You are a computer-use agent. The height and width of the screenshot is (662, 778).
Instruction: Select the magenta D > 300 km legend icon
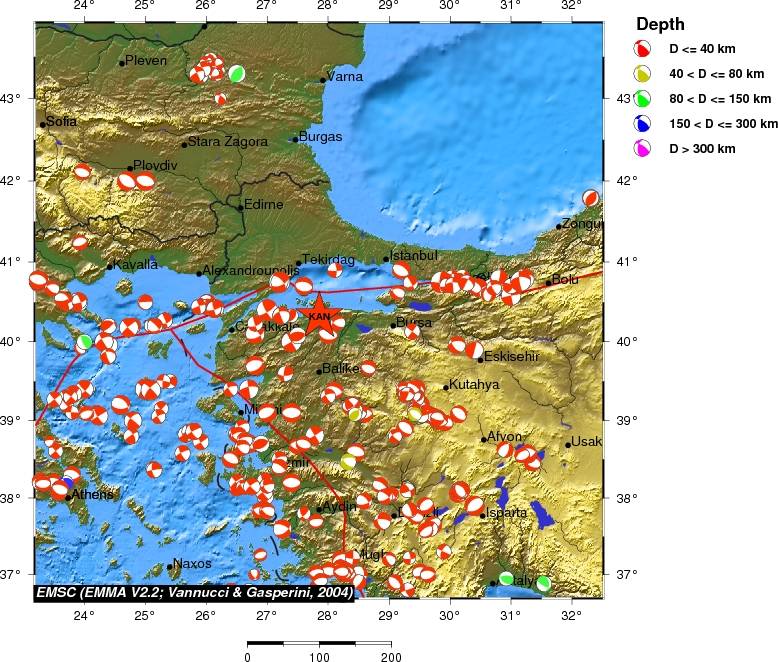click(643, 149)
